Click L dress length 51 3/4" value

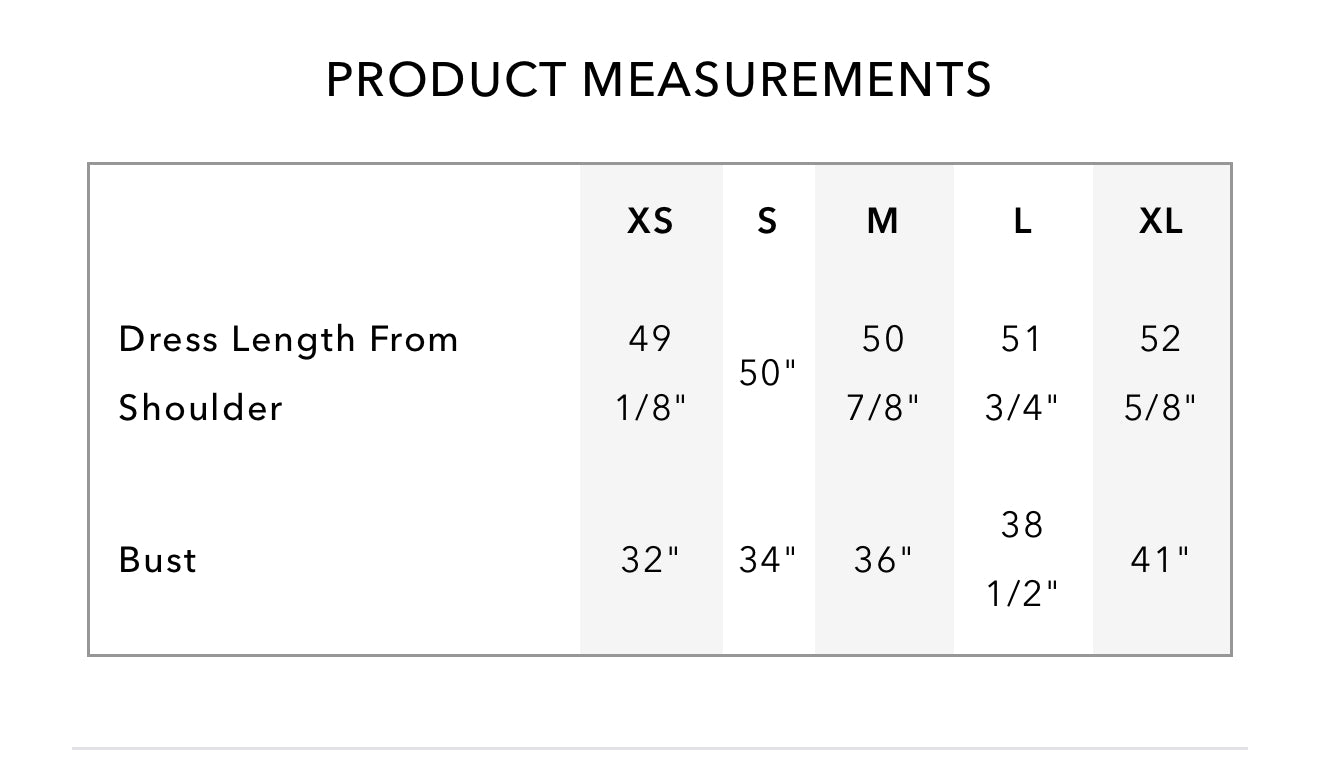click(1022, 373)
